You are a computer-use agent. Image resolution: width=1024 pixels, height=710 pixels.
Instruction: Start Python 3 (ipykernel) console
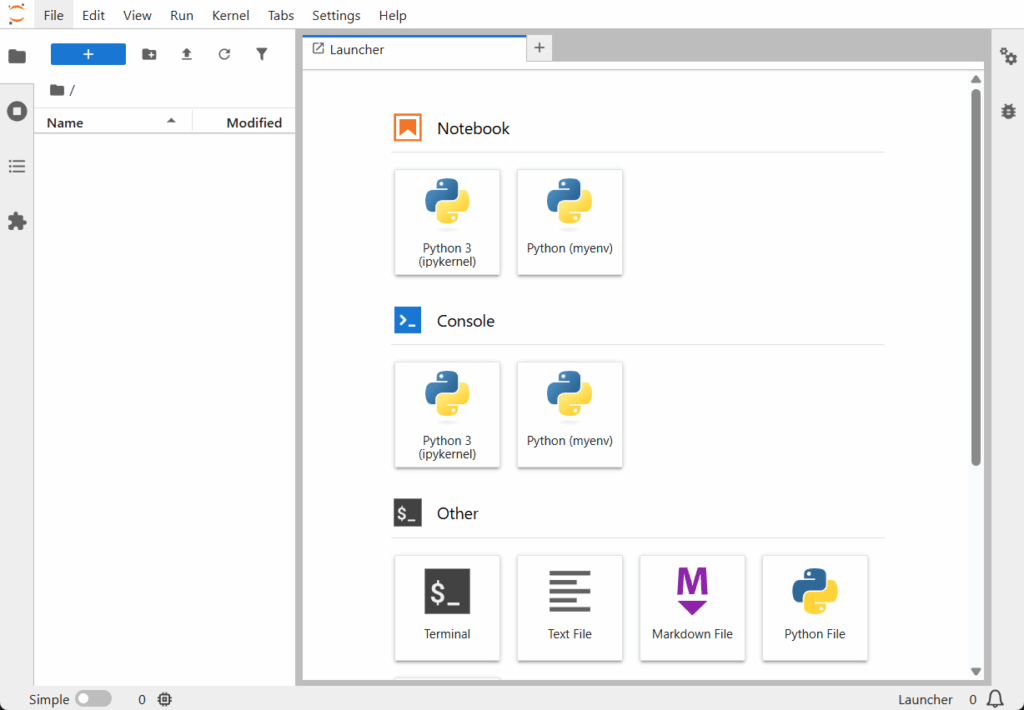click(447, 415)
